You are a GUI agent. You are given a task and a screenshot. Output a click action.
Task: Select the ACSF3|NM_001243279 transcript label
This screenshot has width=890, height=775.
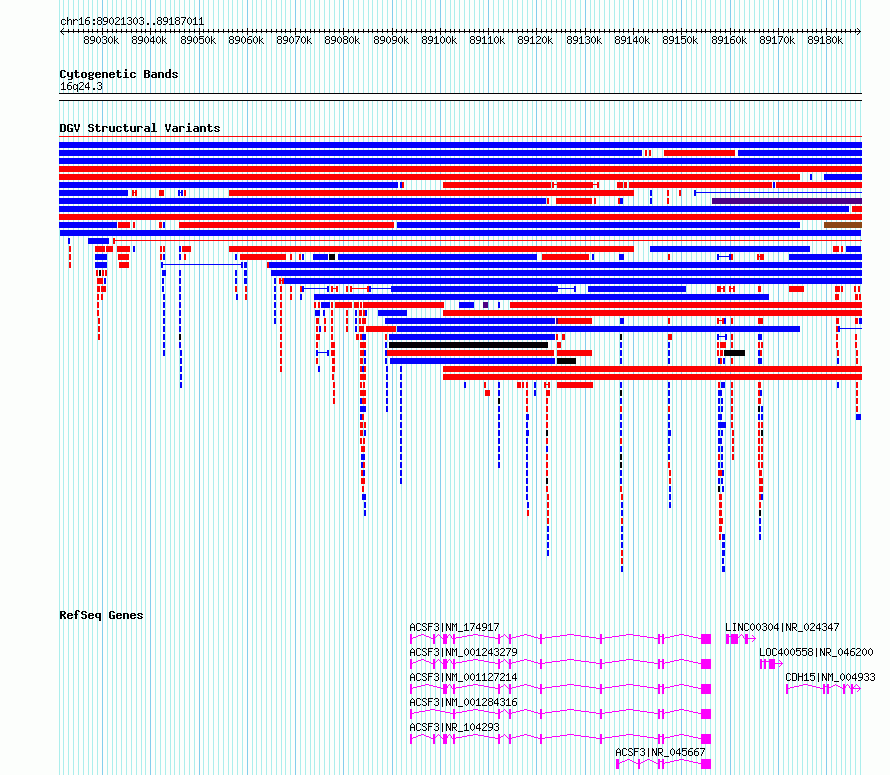pyautogui.click(x=463, y=652)
